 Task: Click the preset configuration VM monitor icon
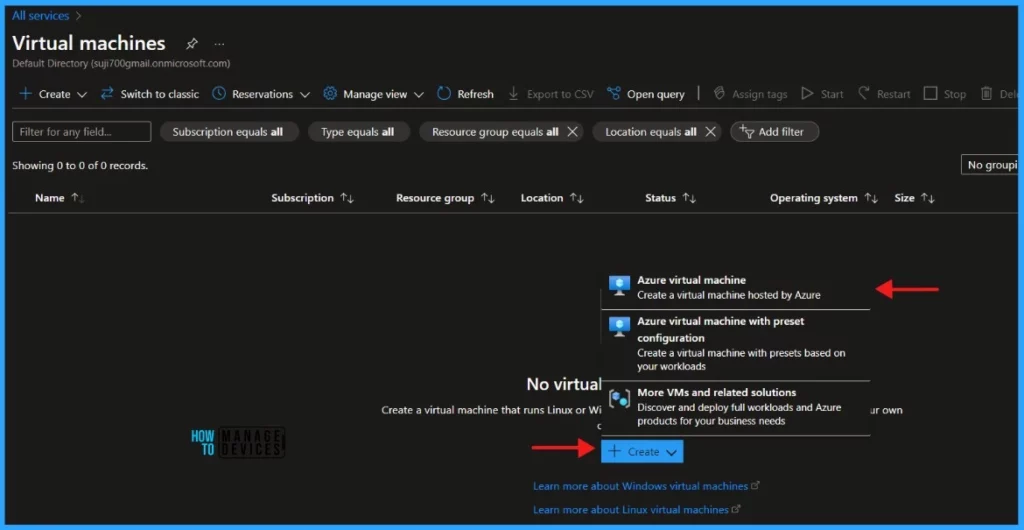(619, 326)
